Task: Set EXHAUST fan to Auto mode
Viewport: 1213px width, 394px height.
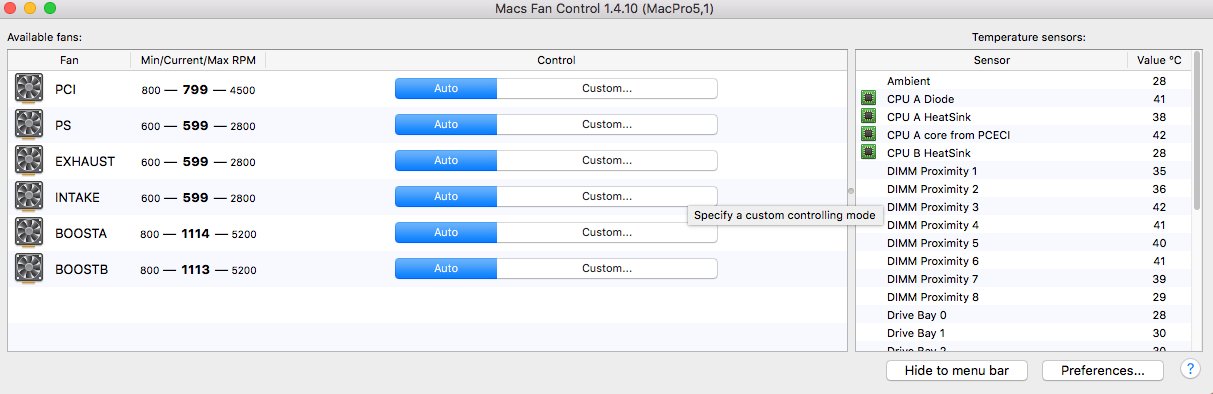Action: click(x=446, y=160)
